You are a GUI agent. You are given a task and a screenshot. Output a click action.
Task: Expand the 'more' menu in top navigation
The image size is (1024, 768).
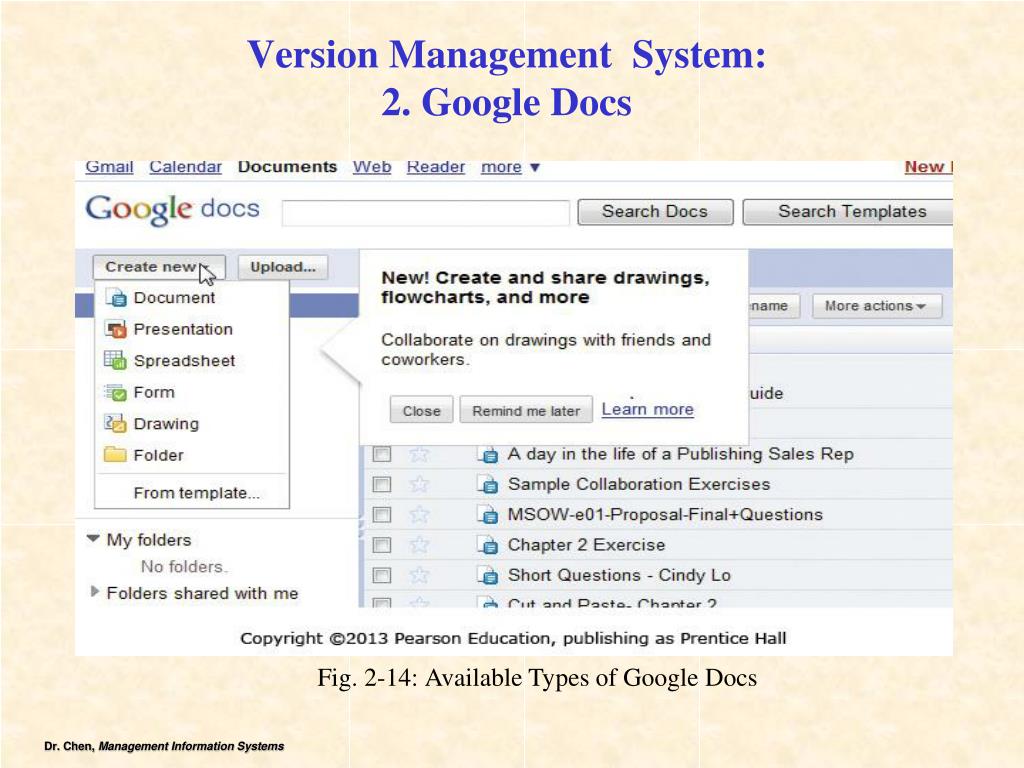coord(511,167)
